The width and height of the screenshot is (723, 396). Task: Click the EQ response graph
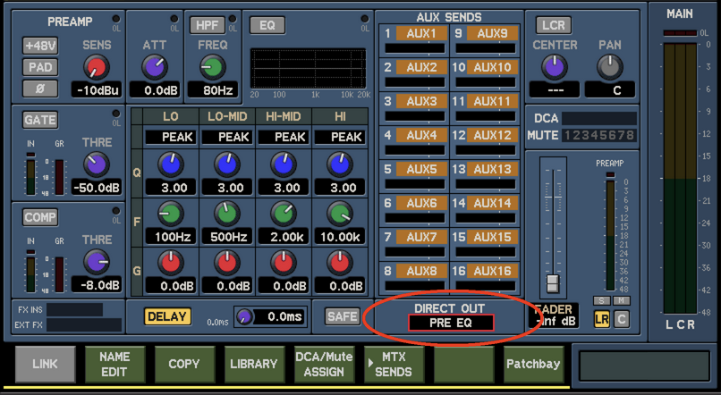point(308,68)
